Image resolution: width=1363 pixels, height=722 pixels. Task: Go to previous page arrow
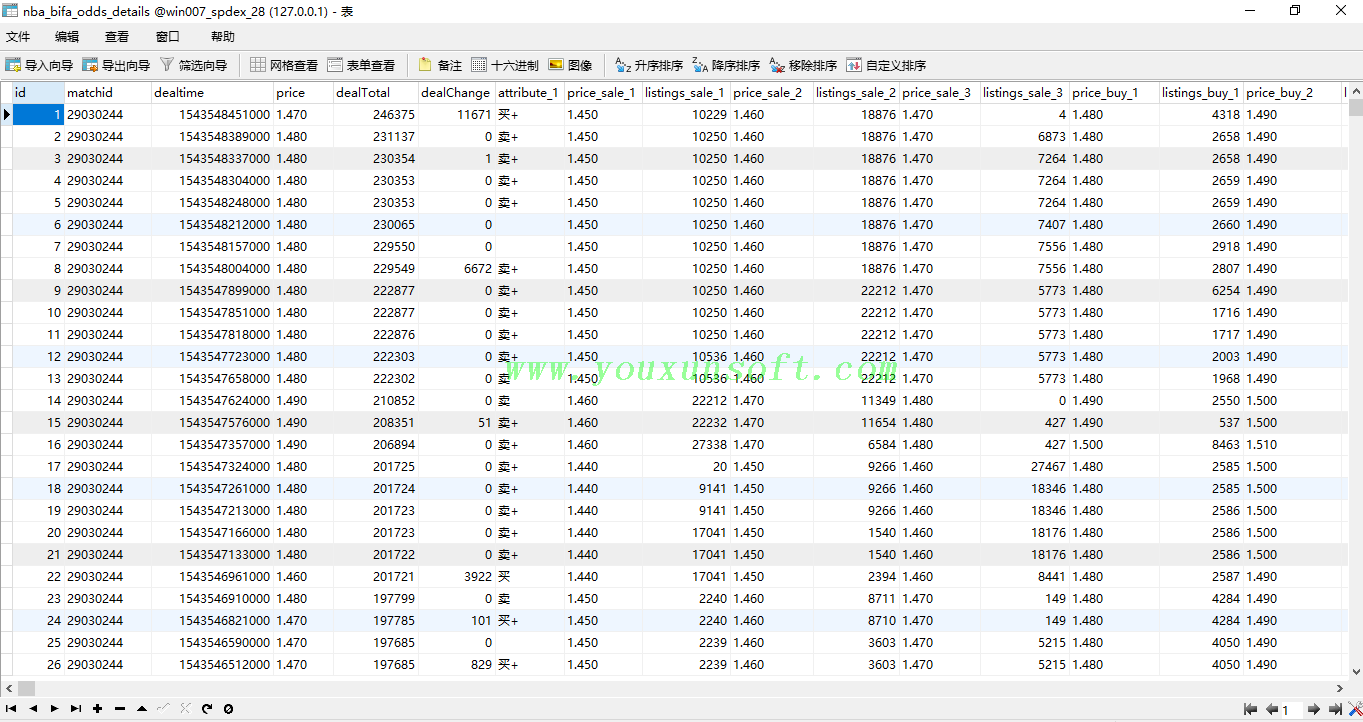(1272, 709)
